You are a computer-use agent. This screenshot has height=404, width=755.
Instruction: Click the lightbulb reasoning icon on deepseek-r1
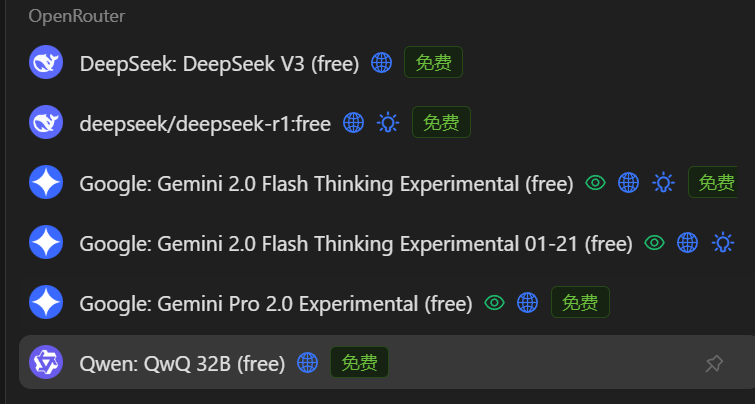pos(388,123)
